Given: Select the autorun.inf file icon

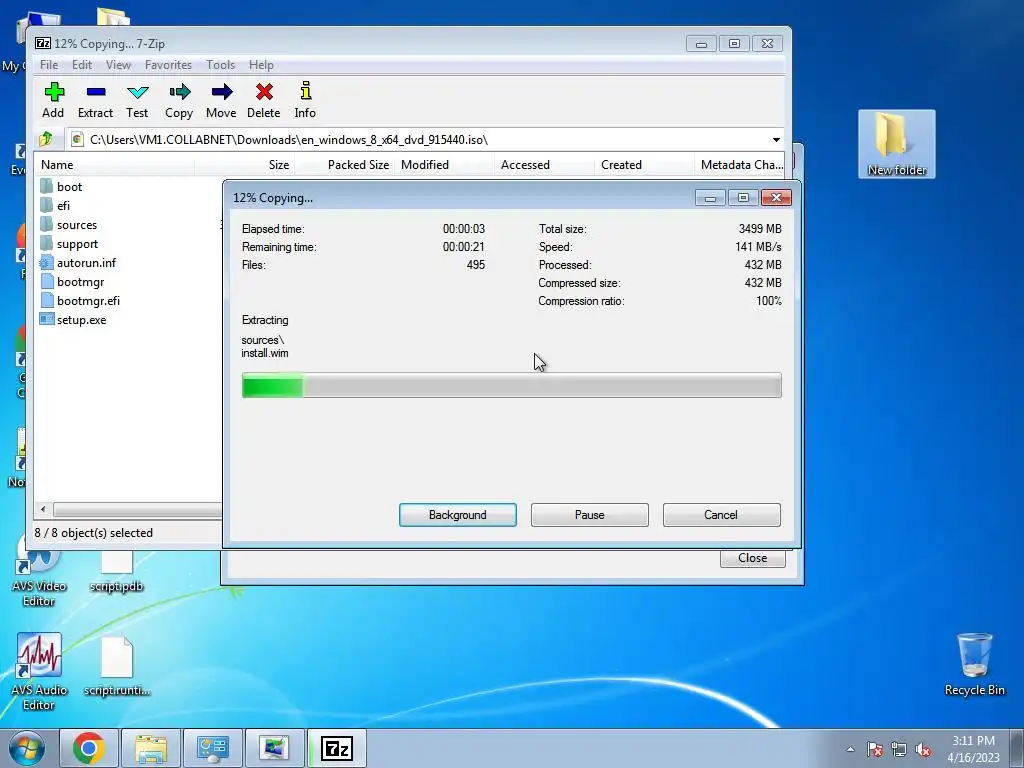Looking at the screenshot, I should tap(46, 263).
